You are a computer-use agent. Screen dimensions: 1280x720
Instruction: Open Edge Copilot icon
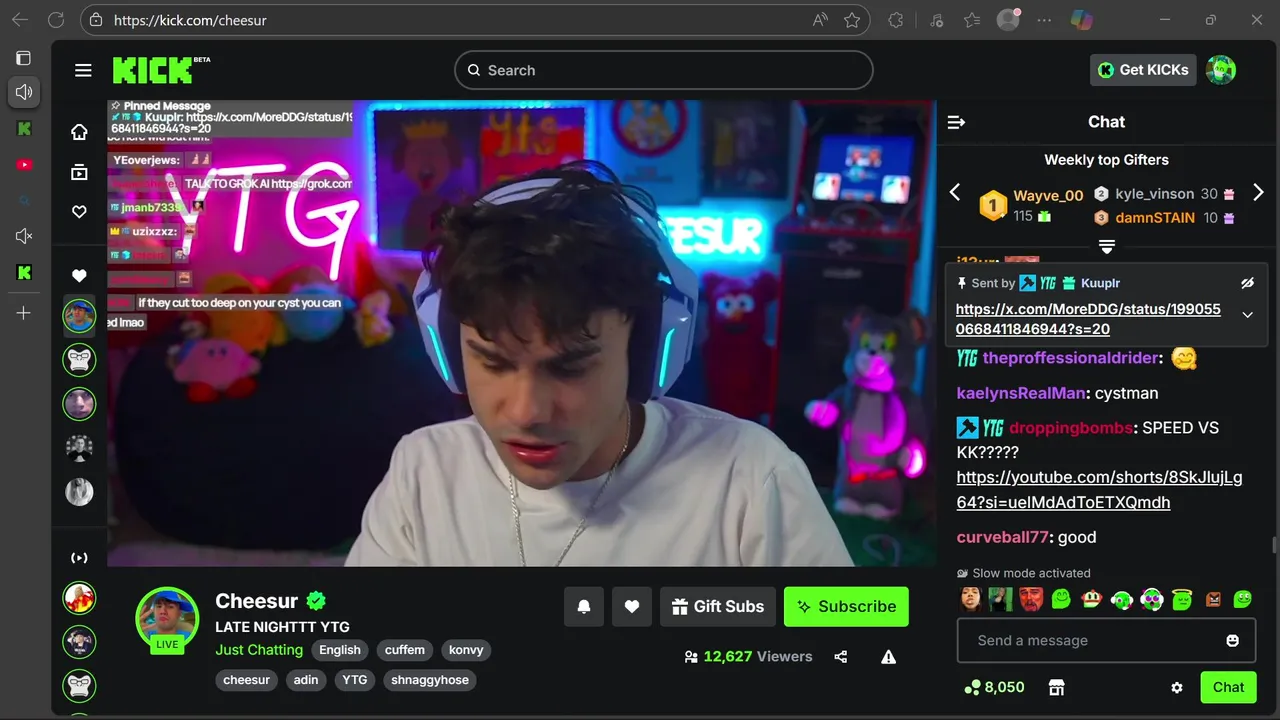(1082, 20)
